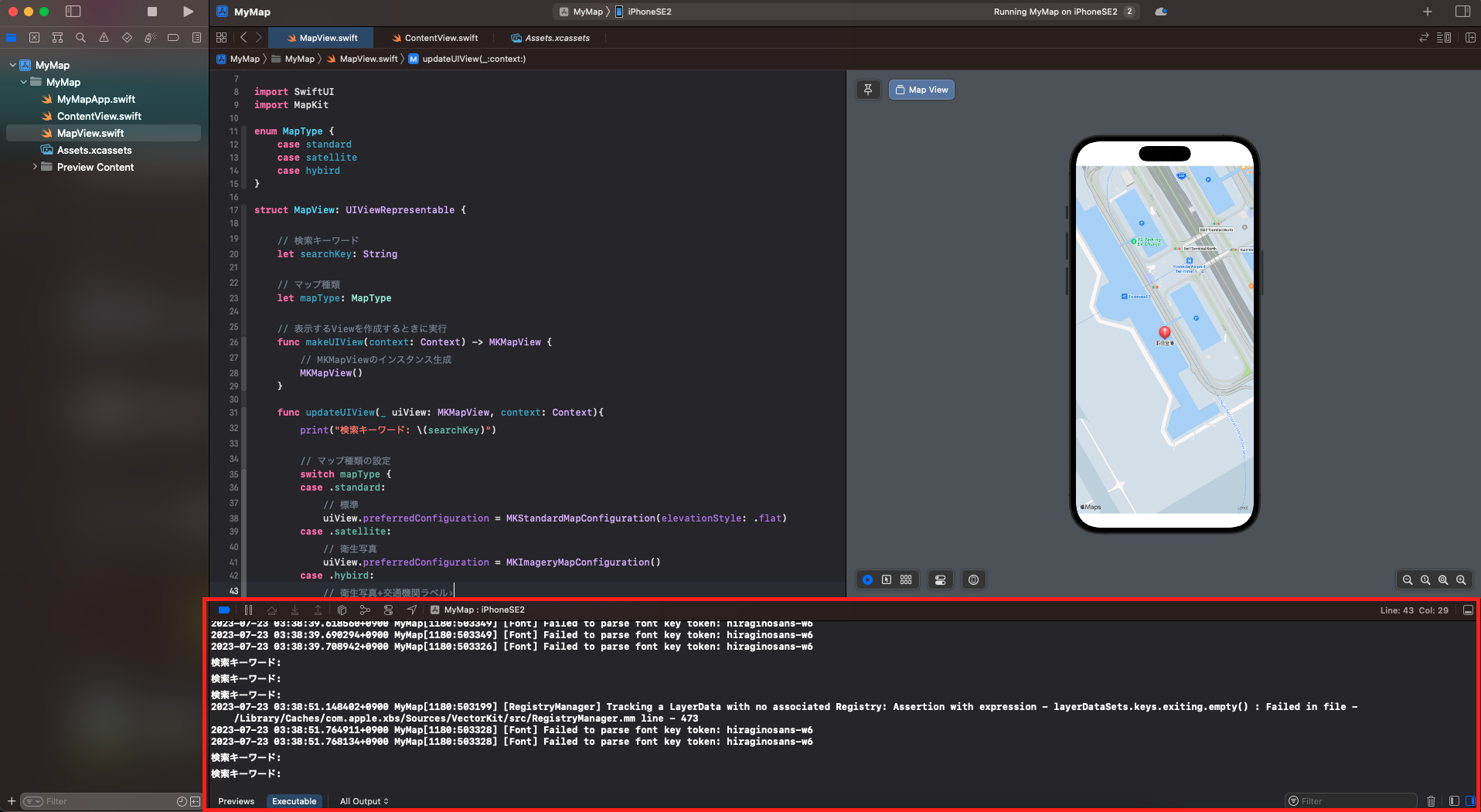Open the Symbol navigator
This screenshot has width=1481, height=812.
57,37
